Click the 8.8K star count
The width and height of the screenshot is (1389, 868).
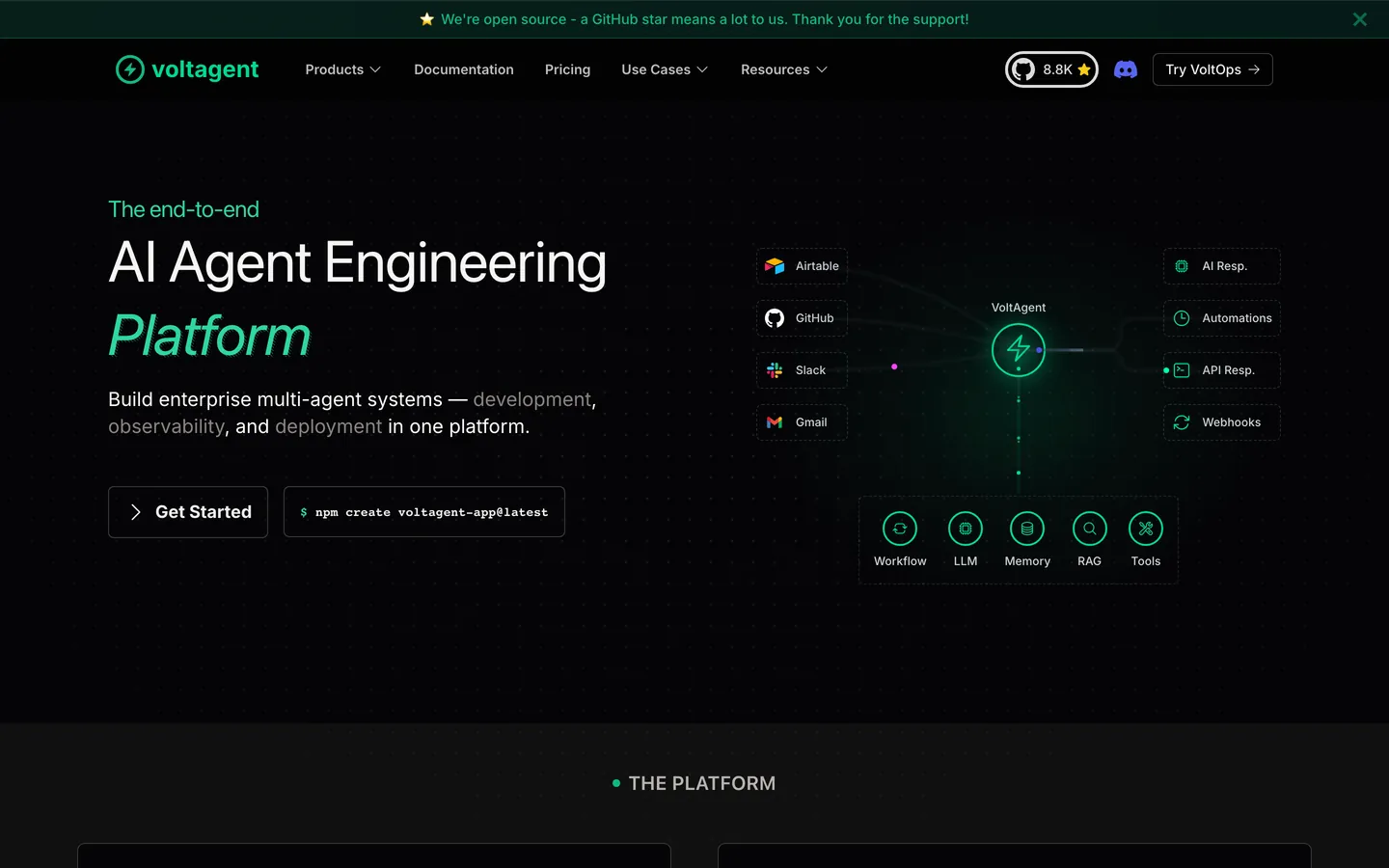[x=1057, y=69]
